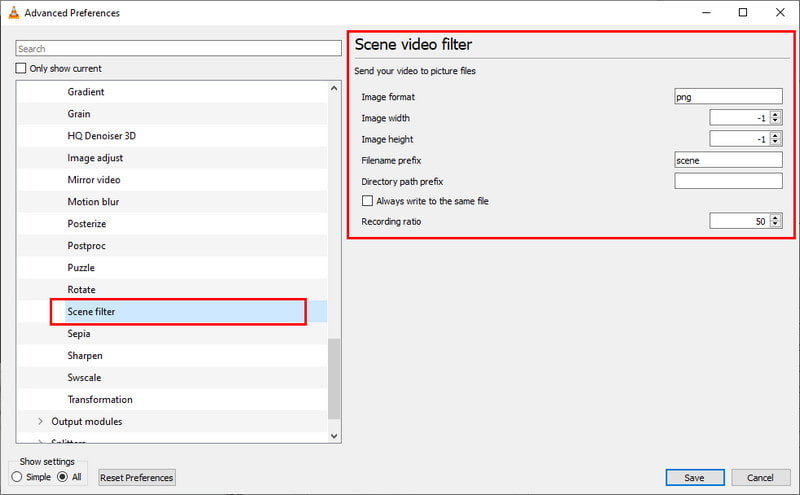Check Always write to the same file

367,201
